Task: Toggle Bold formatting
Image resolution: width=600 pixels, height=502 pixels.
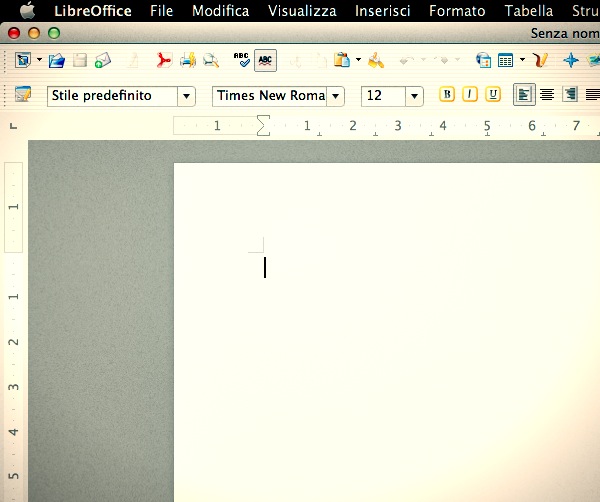Action: click(447, 94)
